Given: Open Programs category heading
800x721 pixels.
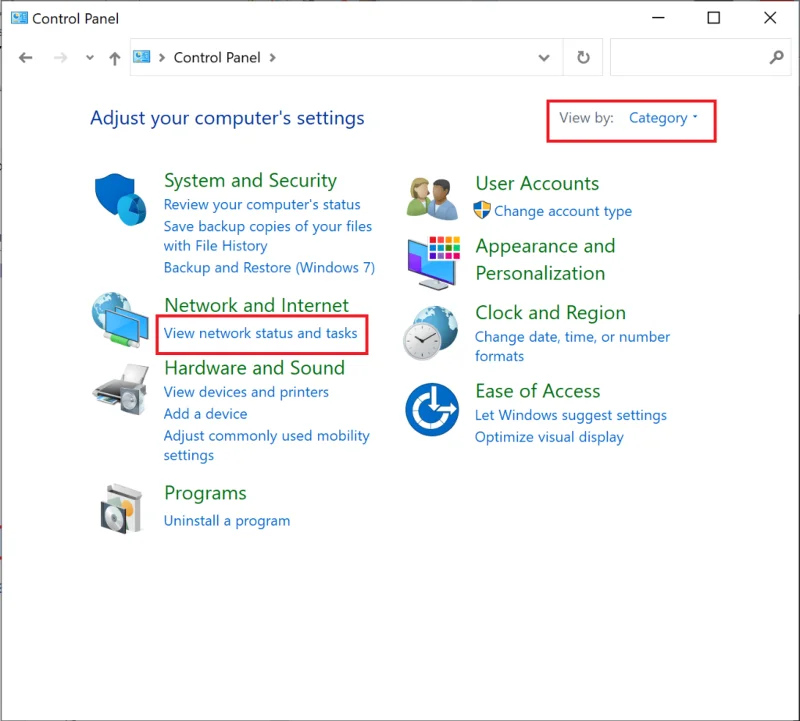Looking at the screenshot, I should (x=205, y=493).
